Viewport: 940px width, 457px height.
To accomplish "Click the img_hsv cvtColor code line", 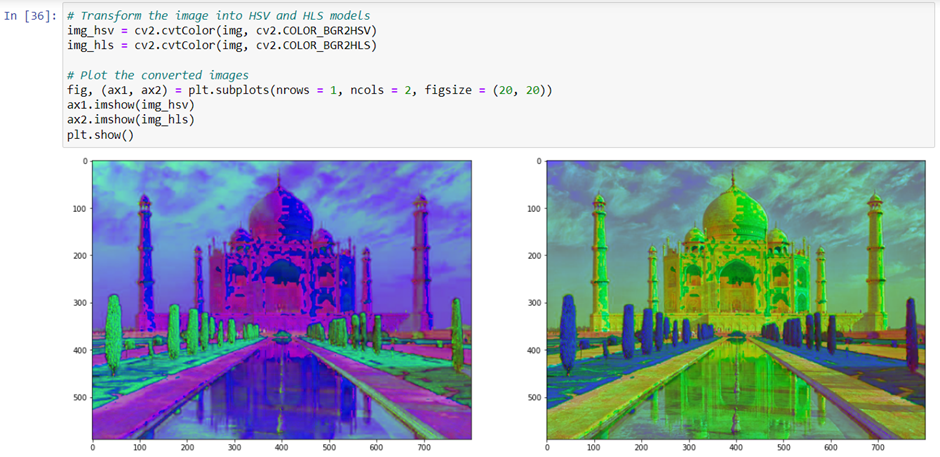I will tap(222, 30).
